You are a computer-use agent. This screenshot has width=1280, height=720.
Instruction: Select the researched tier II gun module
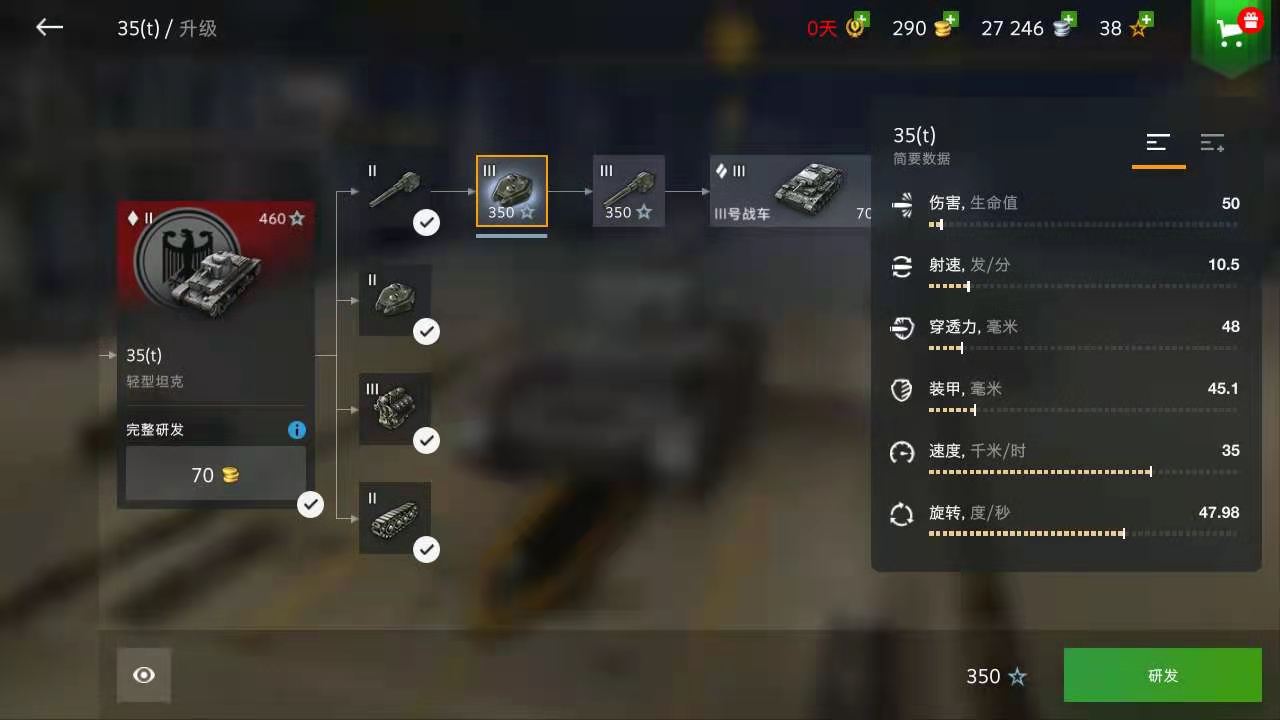point(395,191)
